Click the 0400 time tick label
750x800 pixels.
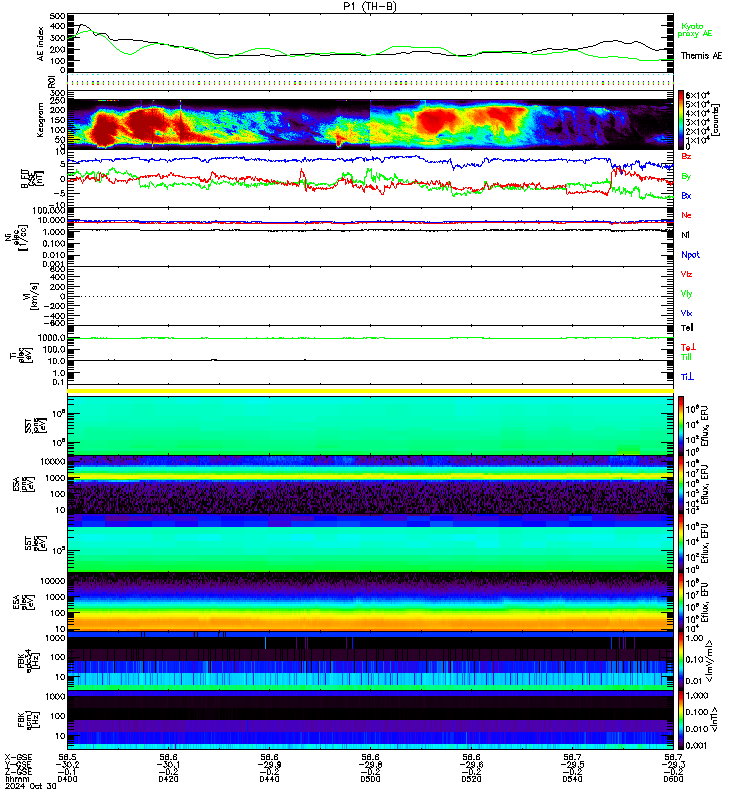point(67,779)
